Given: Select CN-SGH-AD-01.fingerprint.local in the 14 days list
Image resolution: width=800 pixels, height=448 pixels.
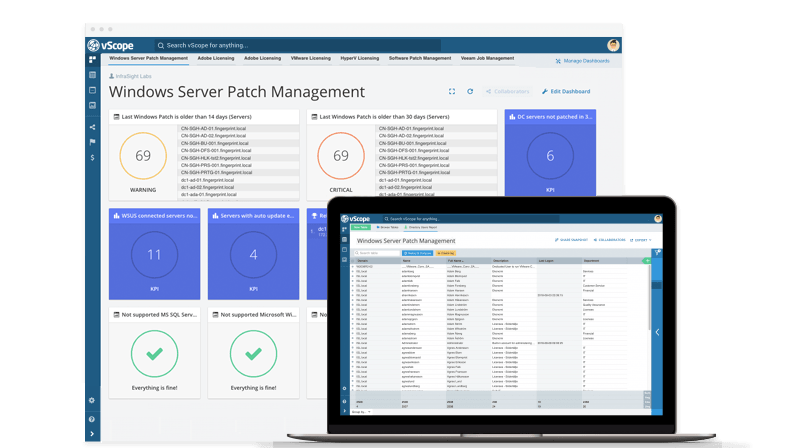Looking at the screenshot, I should coord(238,129).
